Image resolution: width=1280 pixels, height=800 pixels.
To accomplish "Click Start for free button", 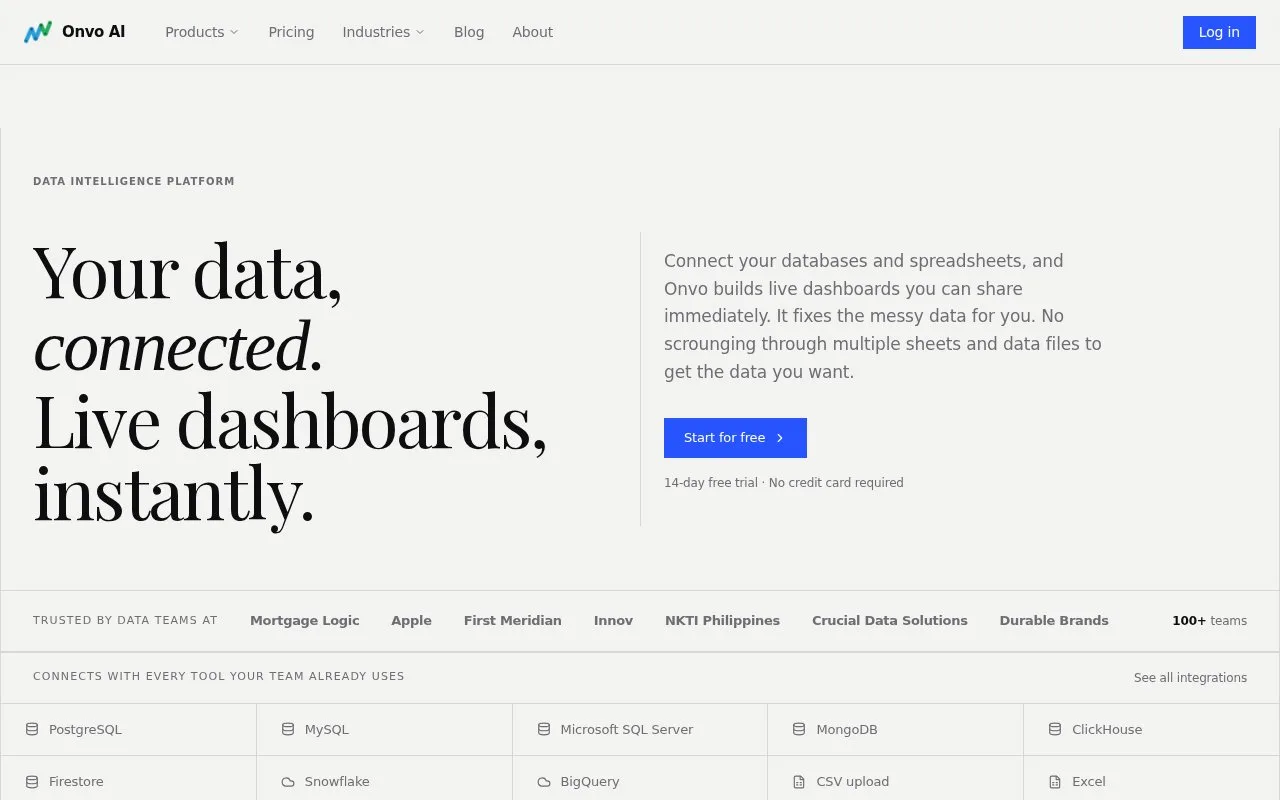I will 735,438.
